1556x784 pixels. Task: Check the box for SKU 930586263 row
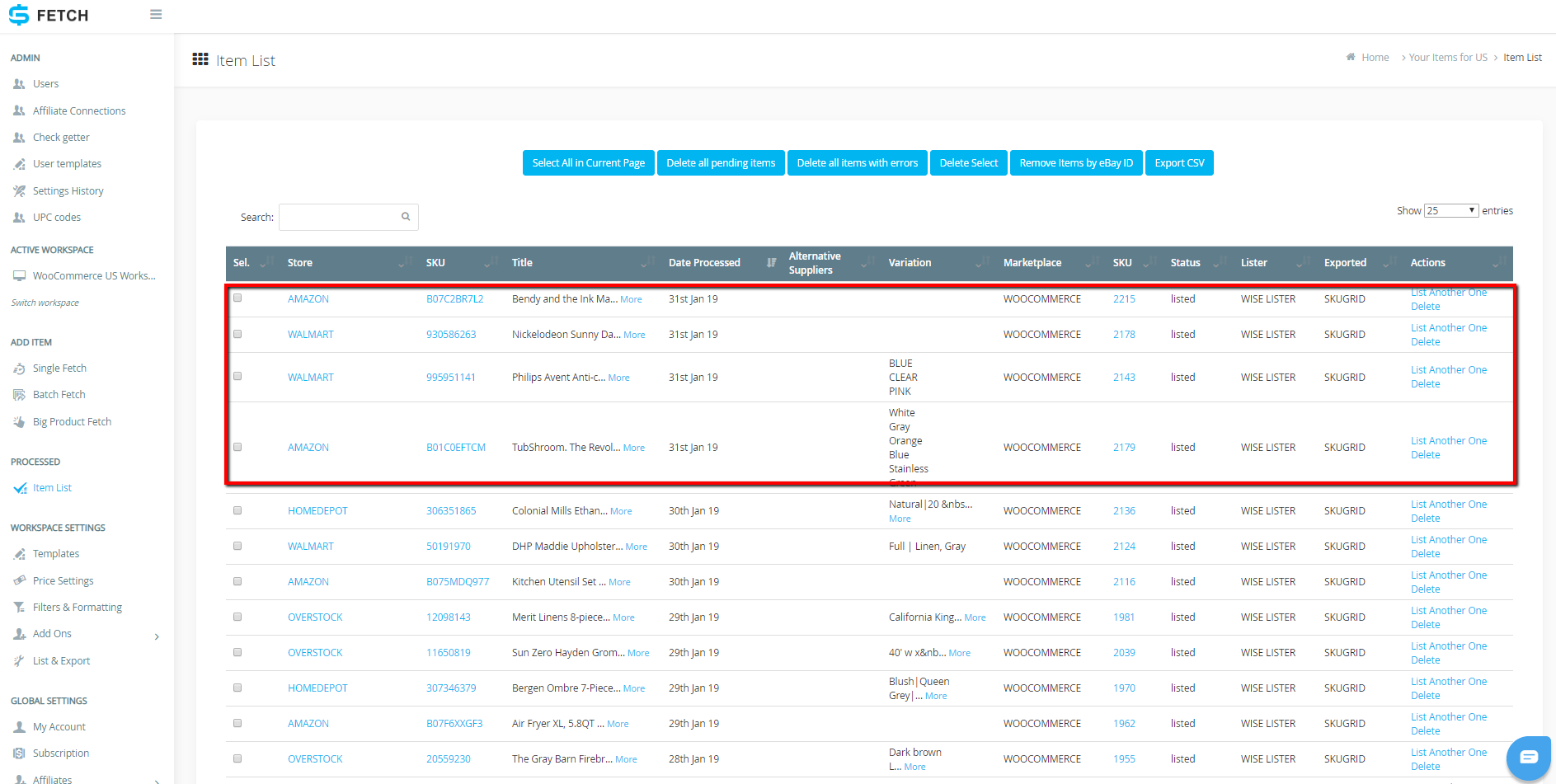[237, 334]
